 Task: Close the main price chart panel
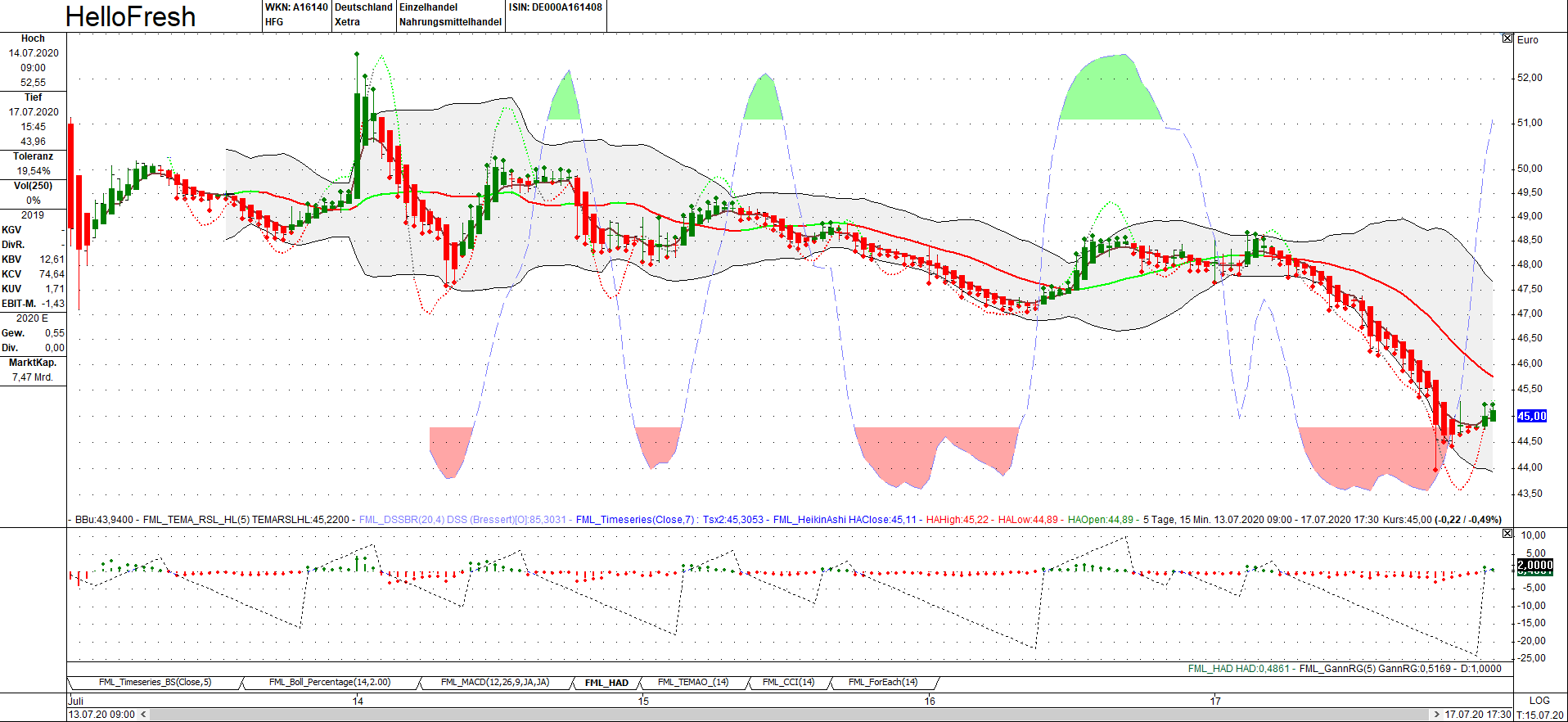pyautogui.click(x=1507, y=38)
